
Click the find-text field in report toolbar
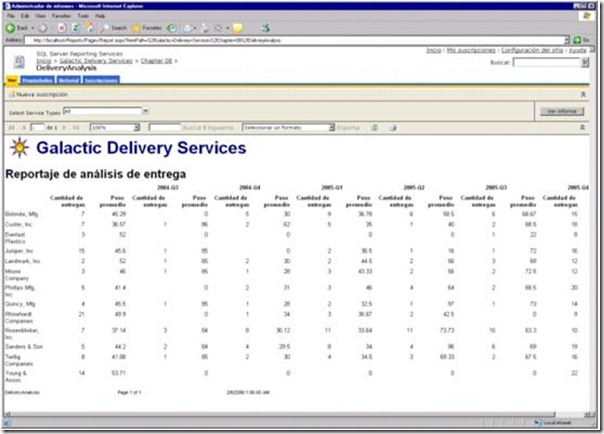tap(164, 127)
